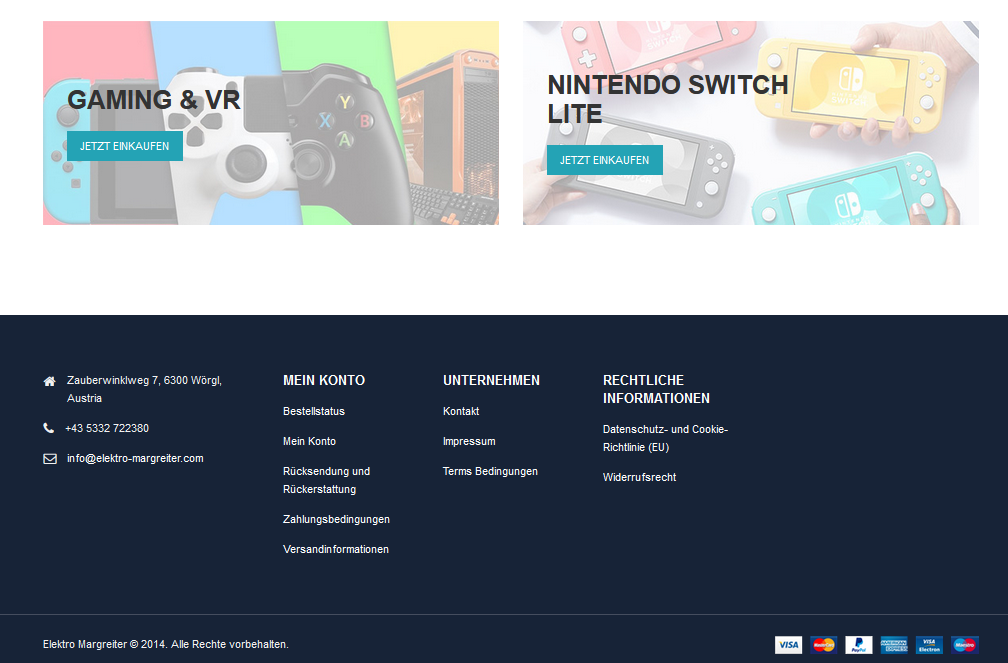Click the Elektro Margreiter copyright notice

point(166,644)
